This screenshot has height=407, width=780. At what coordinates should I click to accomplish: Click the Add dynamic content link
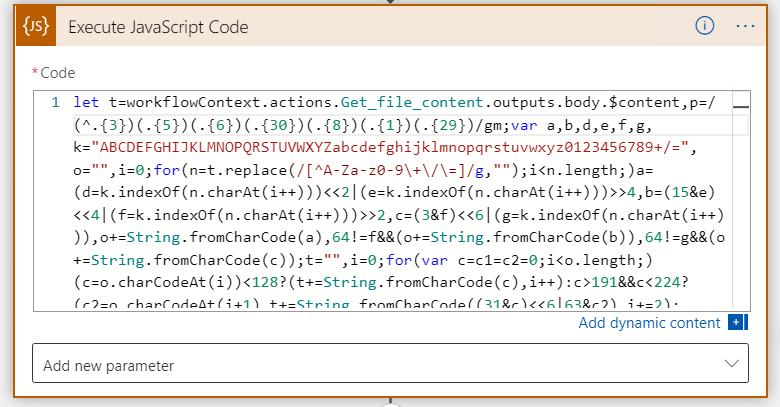(x=649, y=323)
